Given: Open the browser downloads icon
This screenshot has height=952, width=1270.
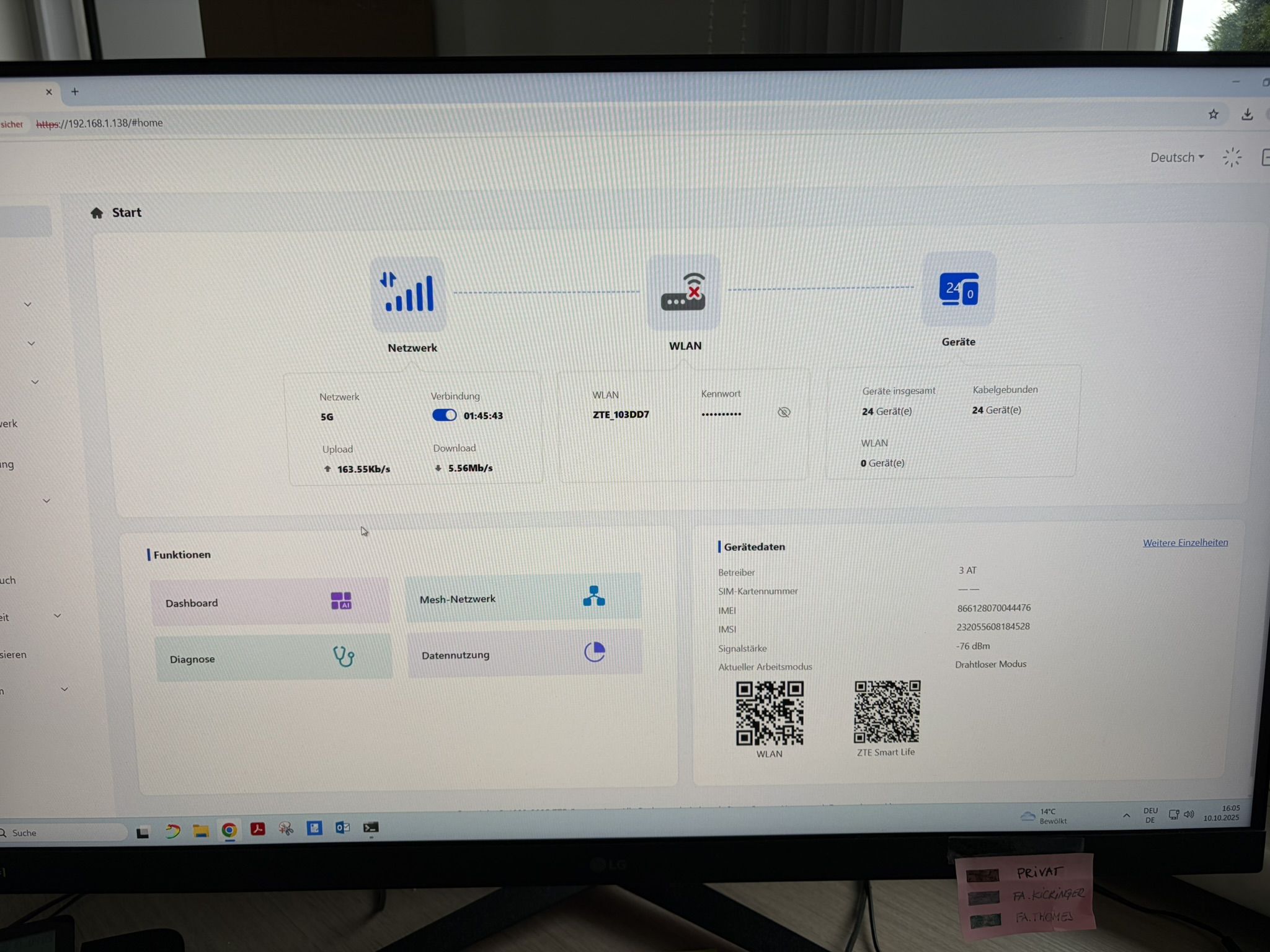Looking at the screenshot, I should pyautogui.click(x=1247, y=114).
